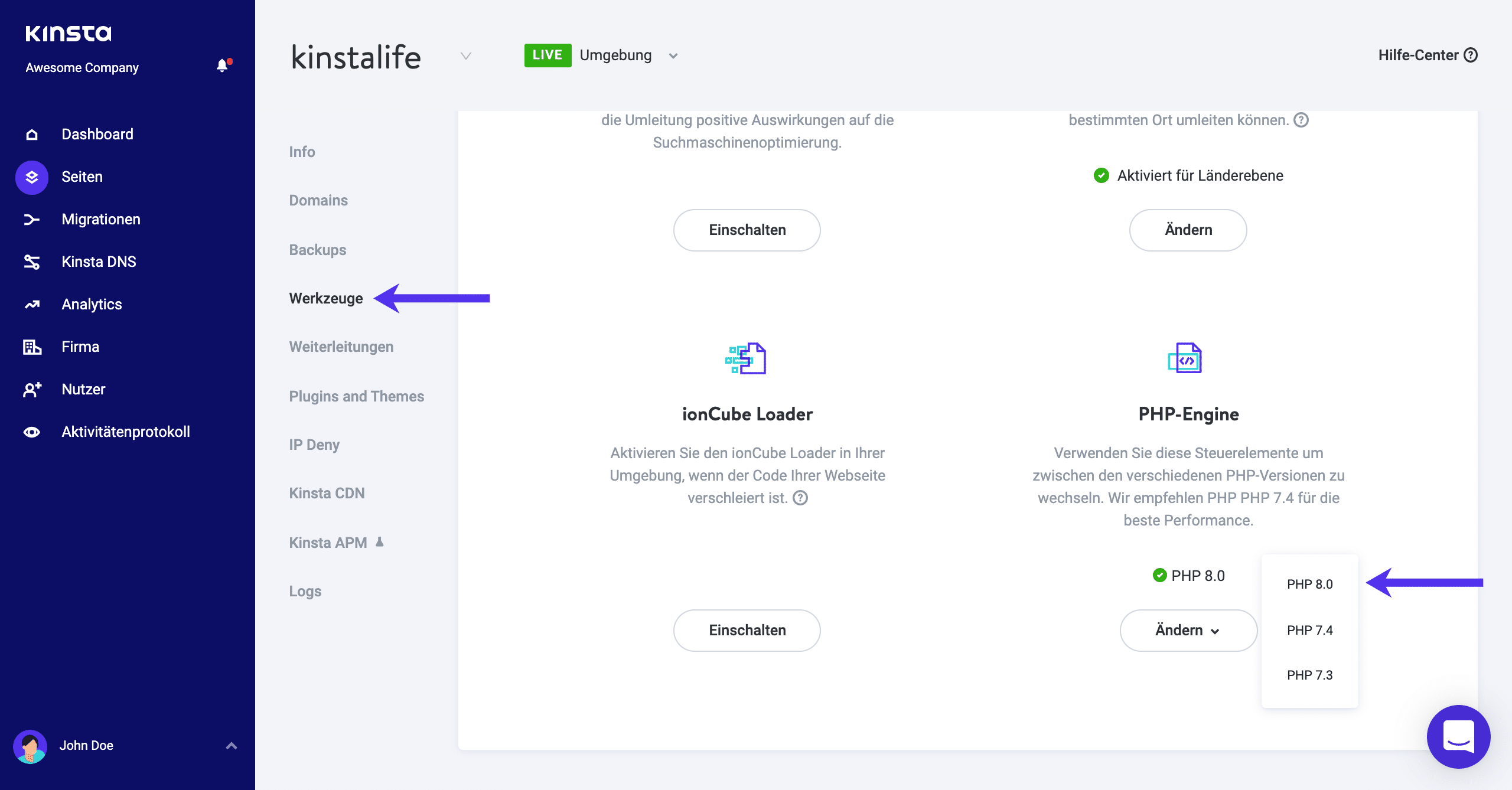Click the Seiten layers icon
Screen dimensions: 1512x790
(x=31, y=177)
